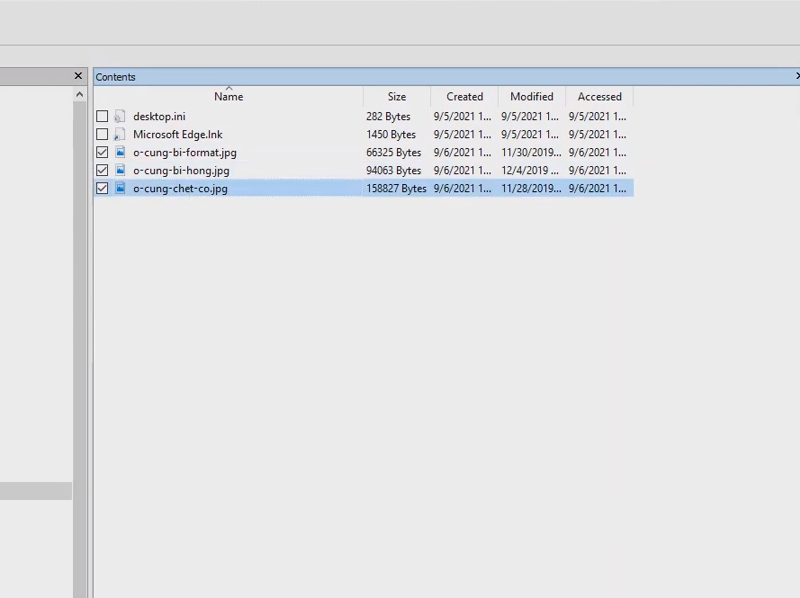This screenshot has width=800, height=598.
Task: Sort by the Created date column
Action: coord(464,97)
